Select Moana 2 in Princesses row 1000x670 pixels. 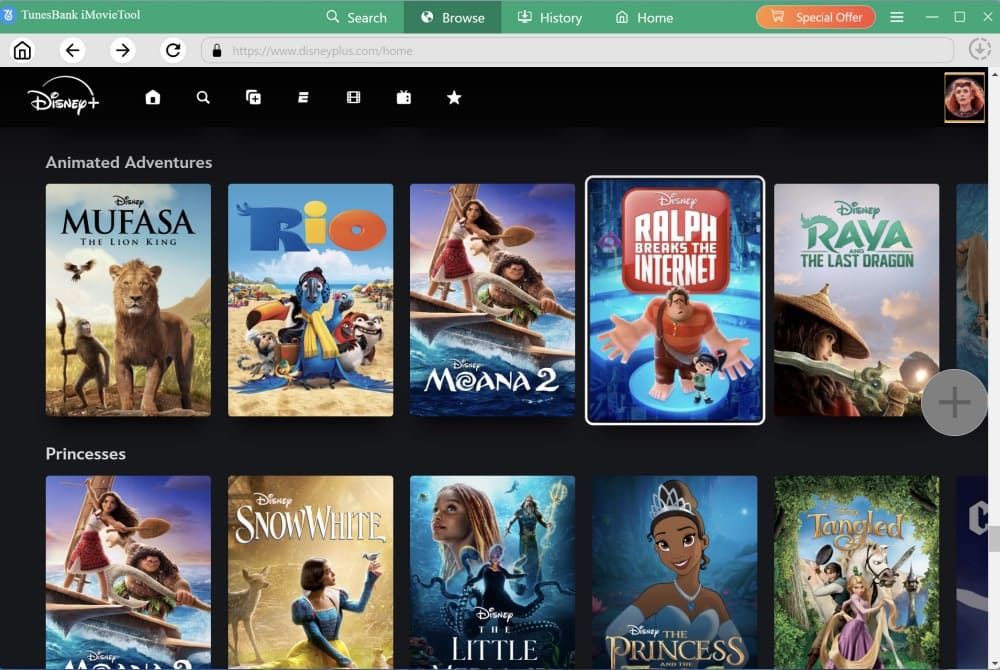[x=128, y=571]
